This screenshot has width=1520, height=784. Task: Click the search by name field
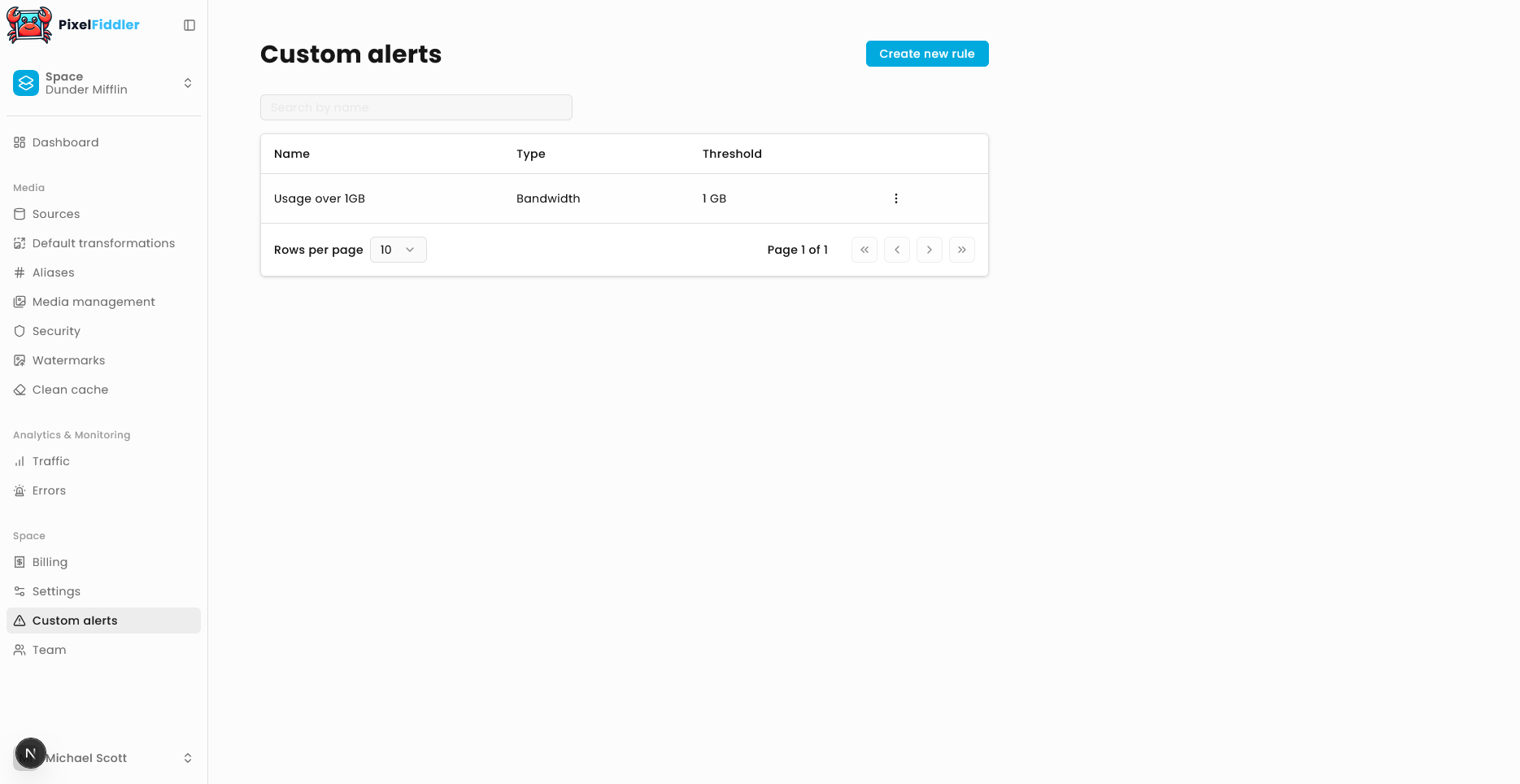[x=416, y=107]
